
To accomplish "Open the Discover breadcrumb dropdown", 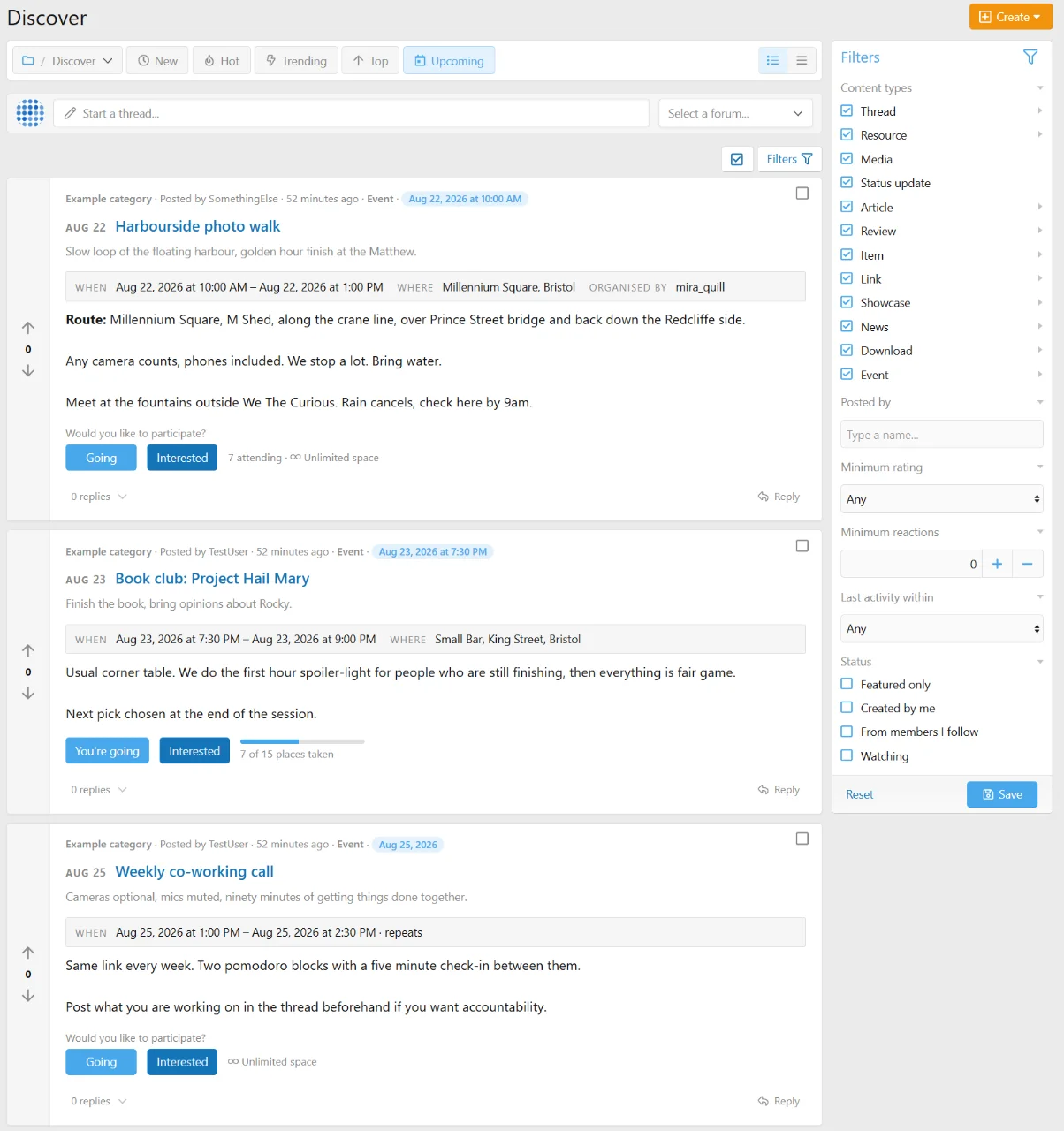I will pyautogui.click(x=67, y=60).
